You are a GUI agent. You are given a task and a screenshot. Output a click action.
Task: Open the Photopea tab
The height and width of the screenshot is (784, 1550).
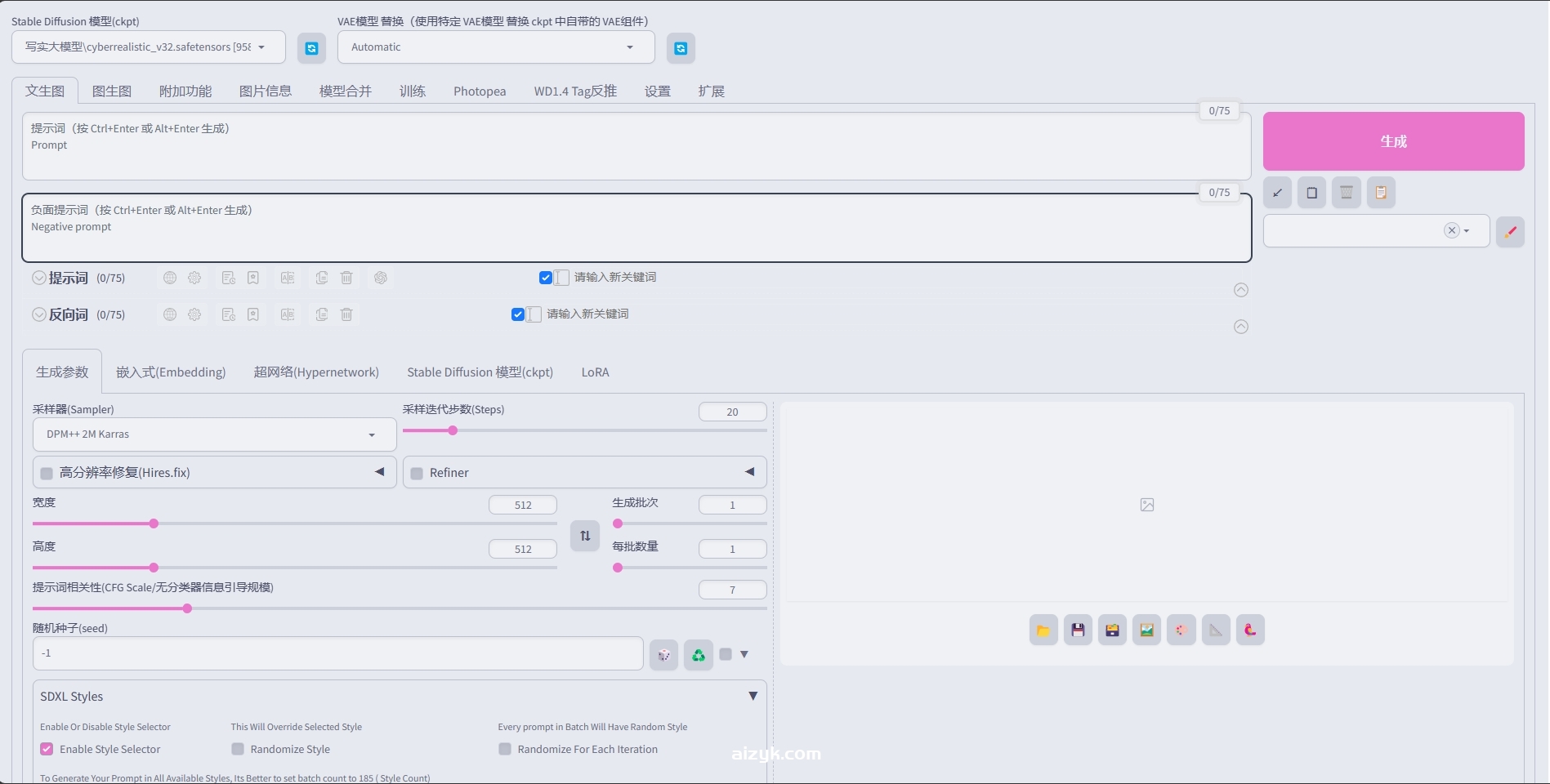pos(479,91)
